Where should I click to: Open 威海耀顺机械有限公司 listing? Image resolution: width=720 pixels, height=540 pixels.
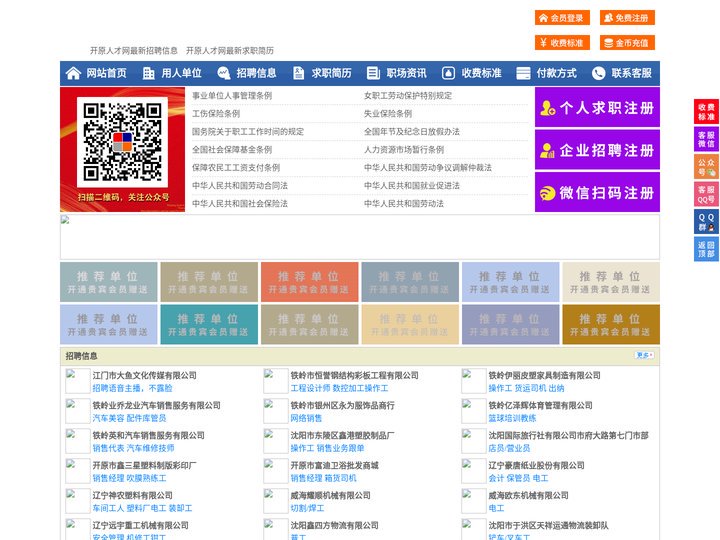331,495
